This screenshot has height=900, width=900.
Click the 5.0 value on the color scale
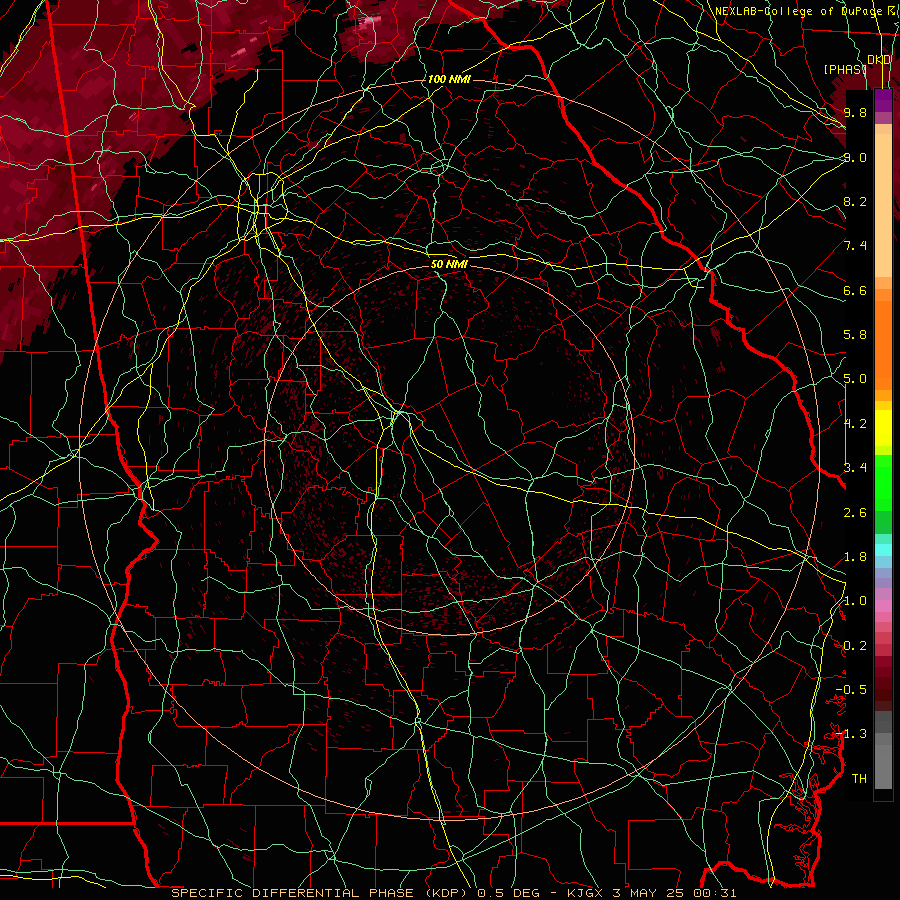[855, 379]
